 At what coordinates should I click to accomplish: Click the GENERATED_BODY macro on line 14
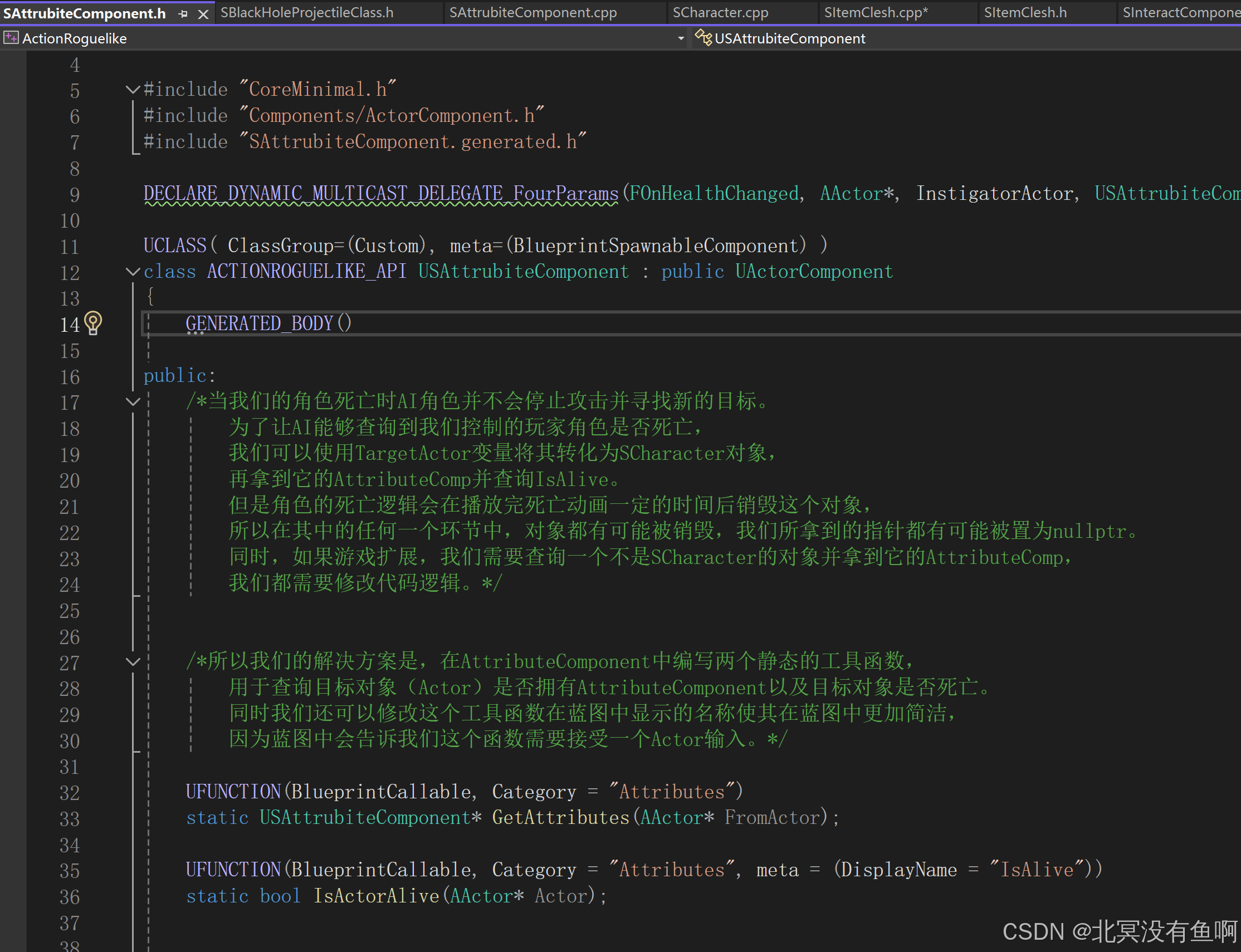pyautogui.click(x=259, y=323)
